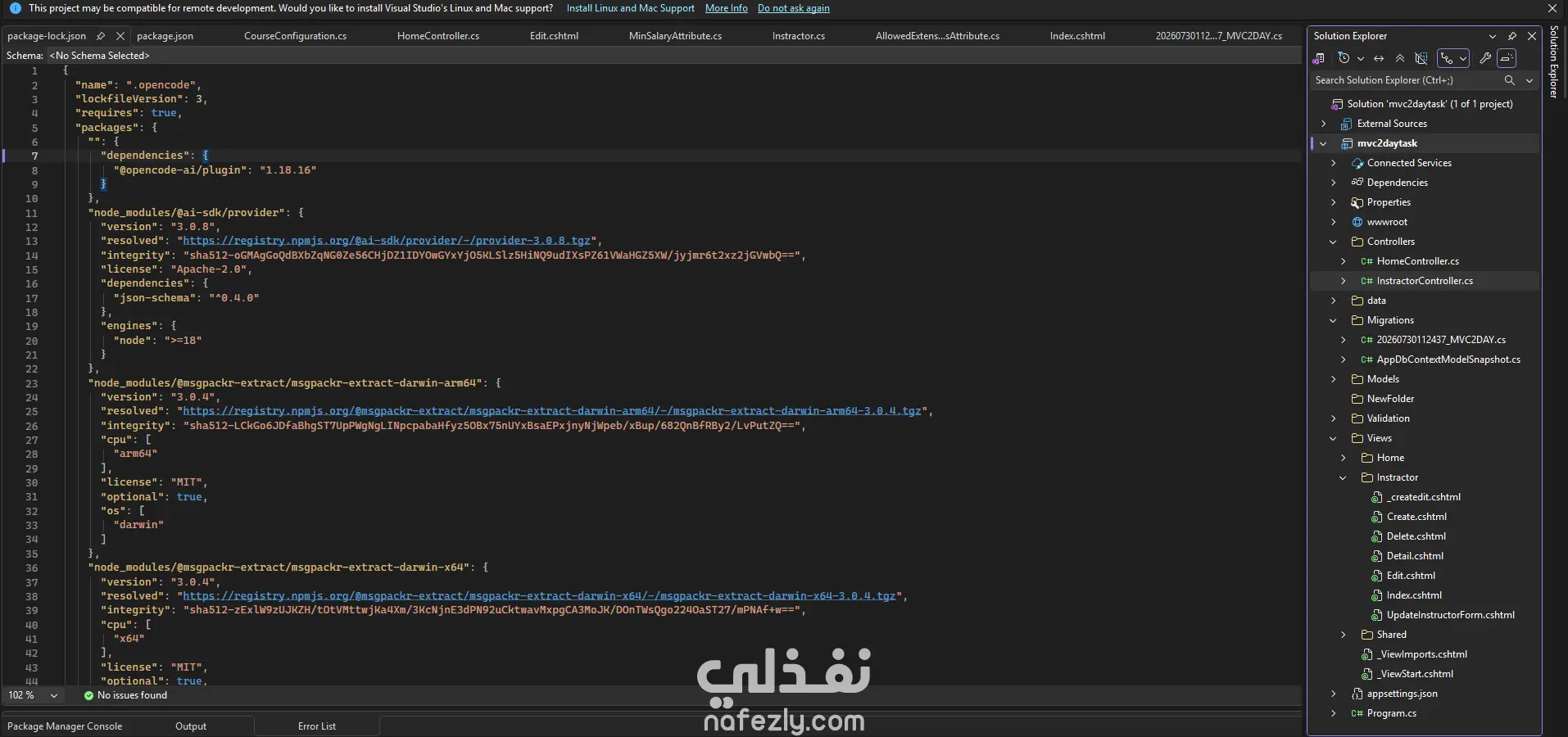Open the Schema selection combo box
Viewport: 1568px width, 737px height.
coord(672,56)
